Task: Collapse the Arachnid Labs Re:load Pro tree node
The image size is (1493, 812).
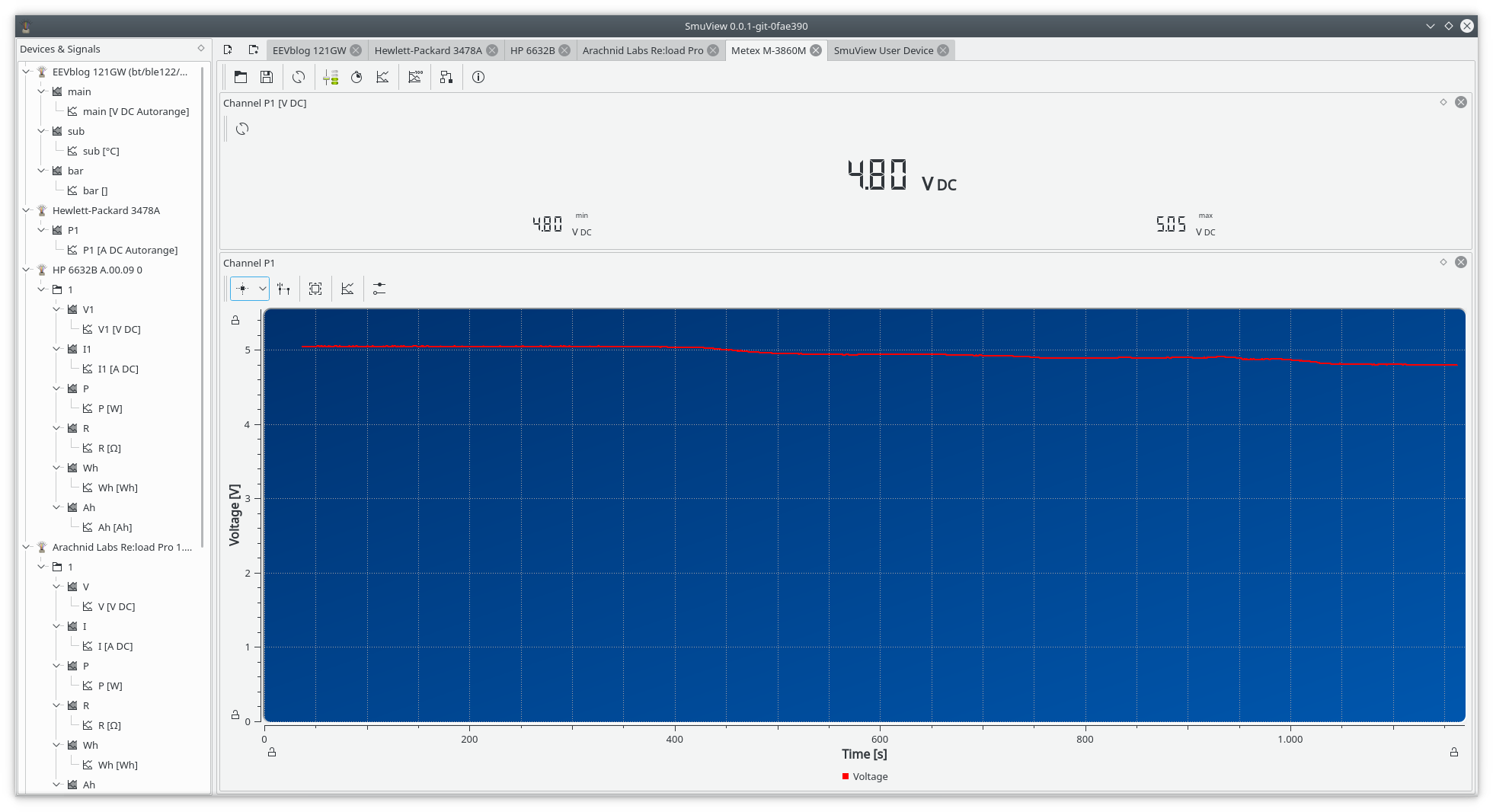Action: (x=27, y=547)
